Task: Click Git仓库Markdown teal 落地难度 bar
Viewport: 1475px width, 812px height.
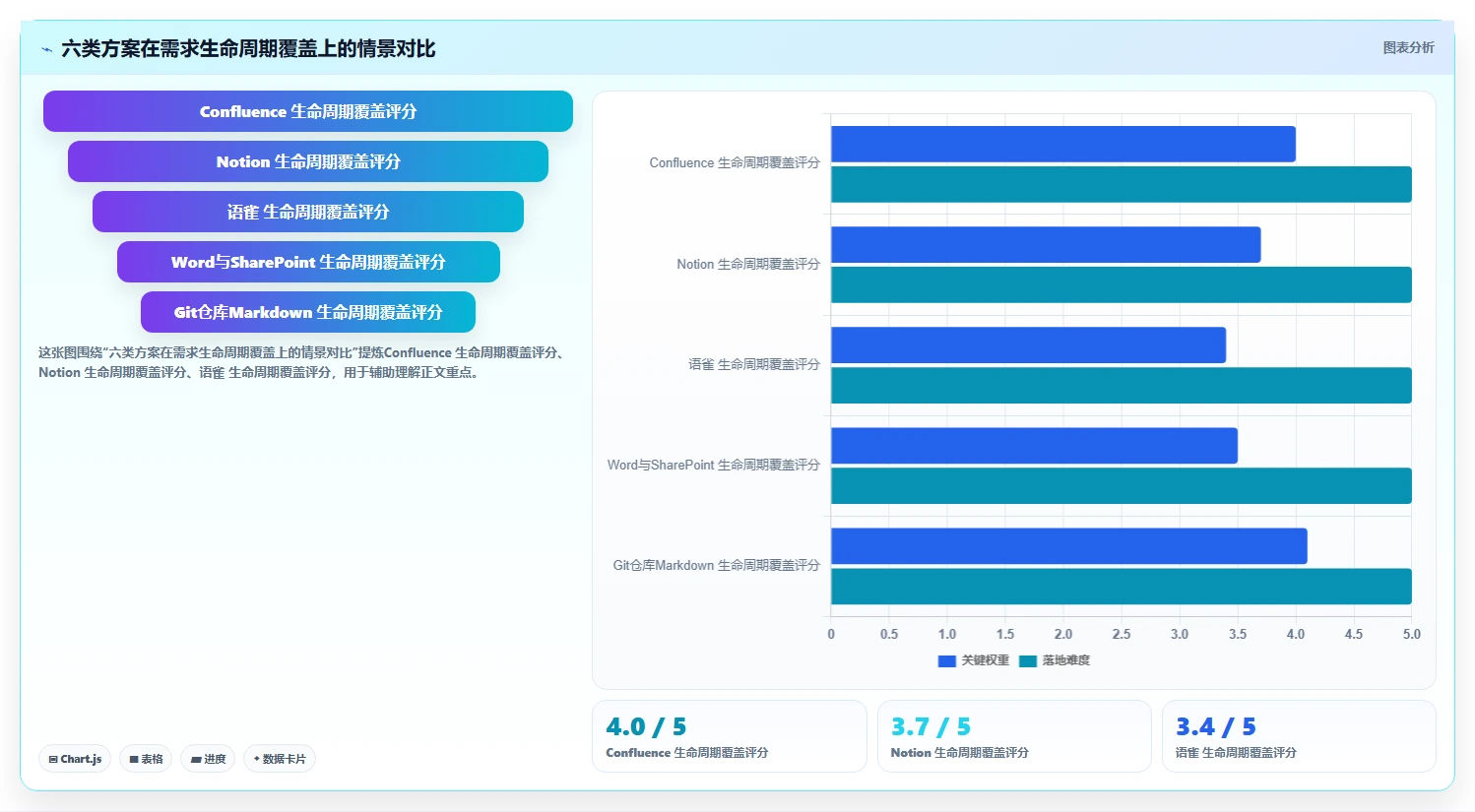Action: click(1122, 587)
